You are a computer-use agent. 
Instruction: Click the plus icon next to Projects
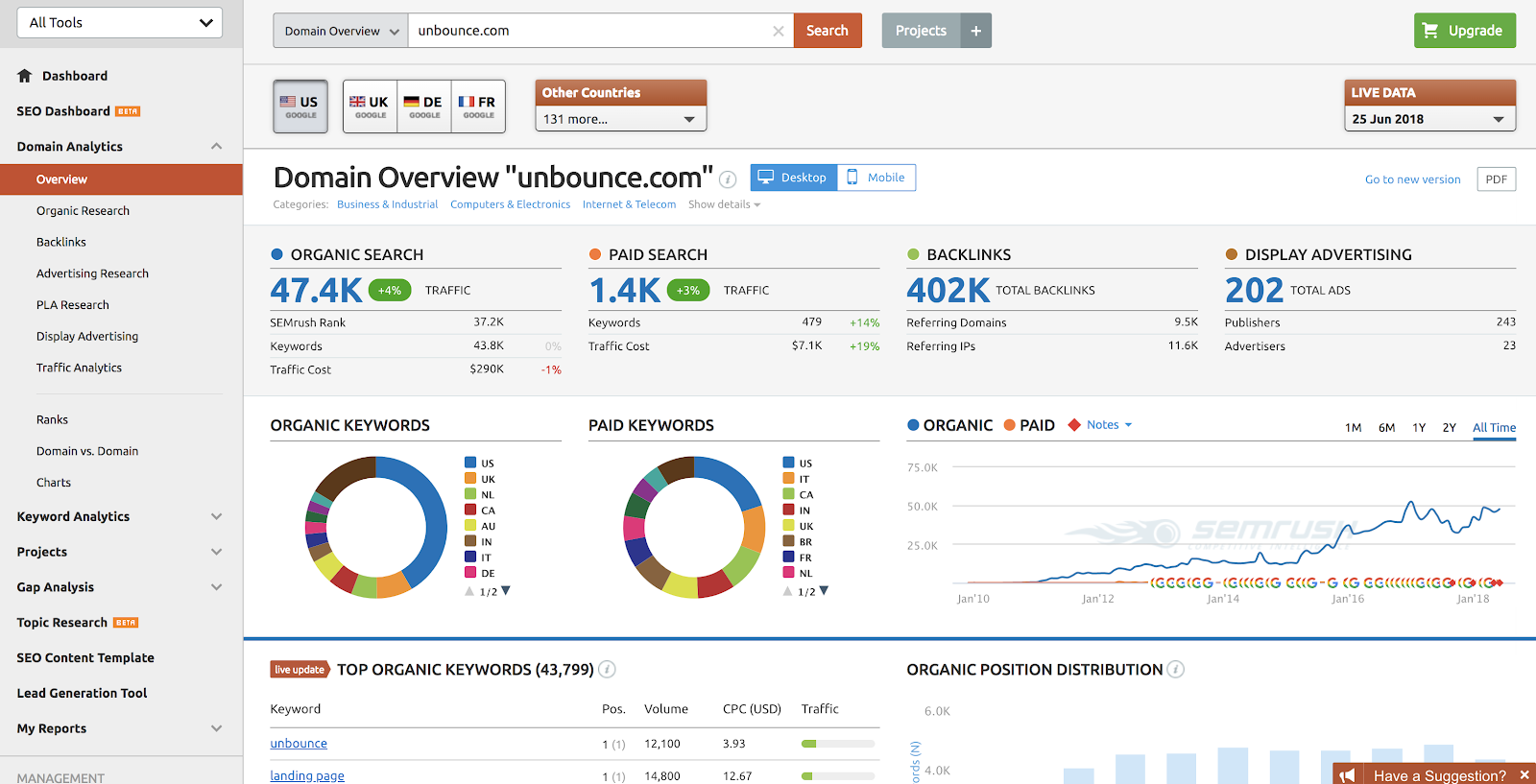coord(975,31)
